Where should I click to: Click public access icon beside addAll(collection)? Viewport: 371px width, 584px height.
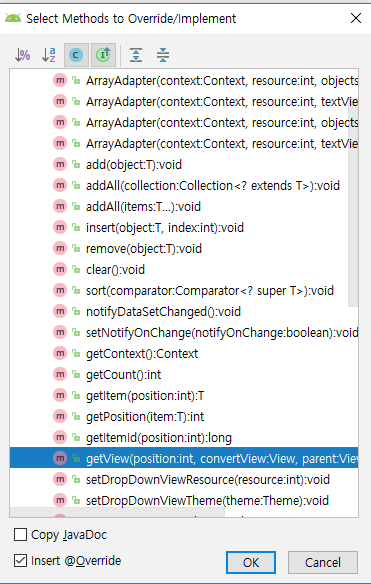(x=76, y=185)
